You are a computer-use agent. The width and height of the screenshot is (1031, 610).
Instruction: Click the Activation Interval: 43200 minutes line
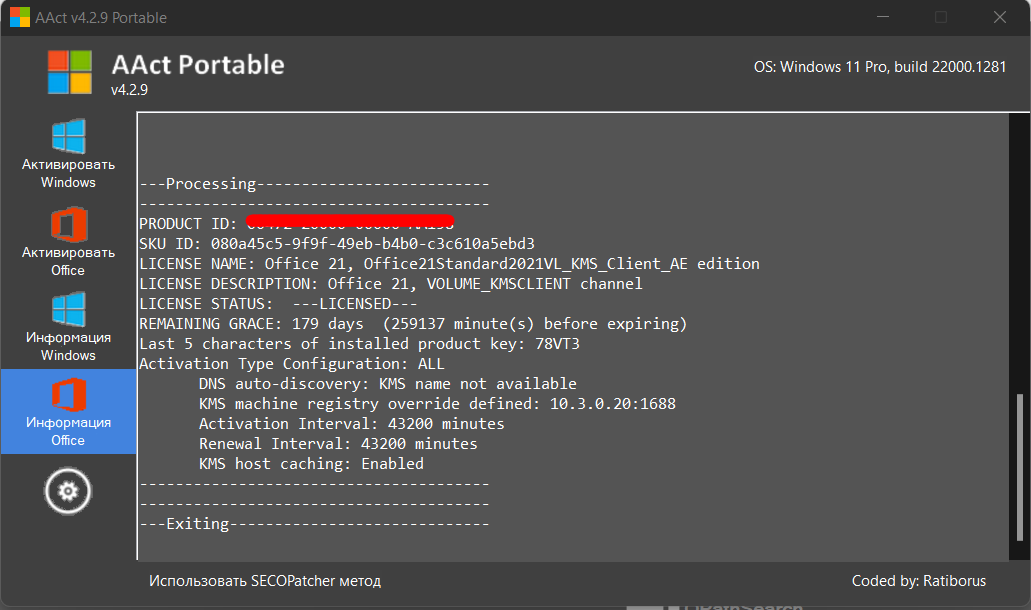coord(351,424)
